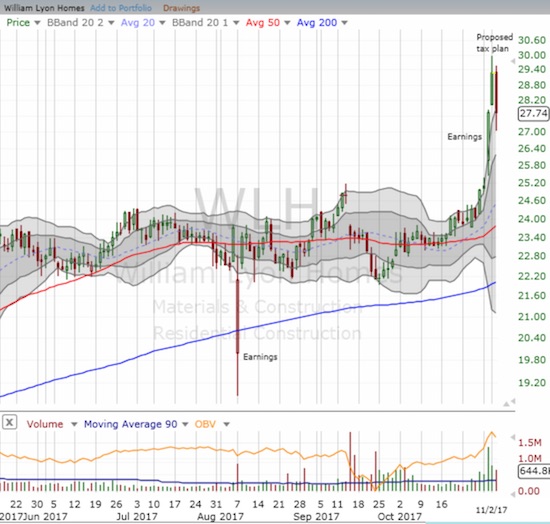Select the Volume label

45,424
